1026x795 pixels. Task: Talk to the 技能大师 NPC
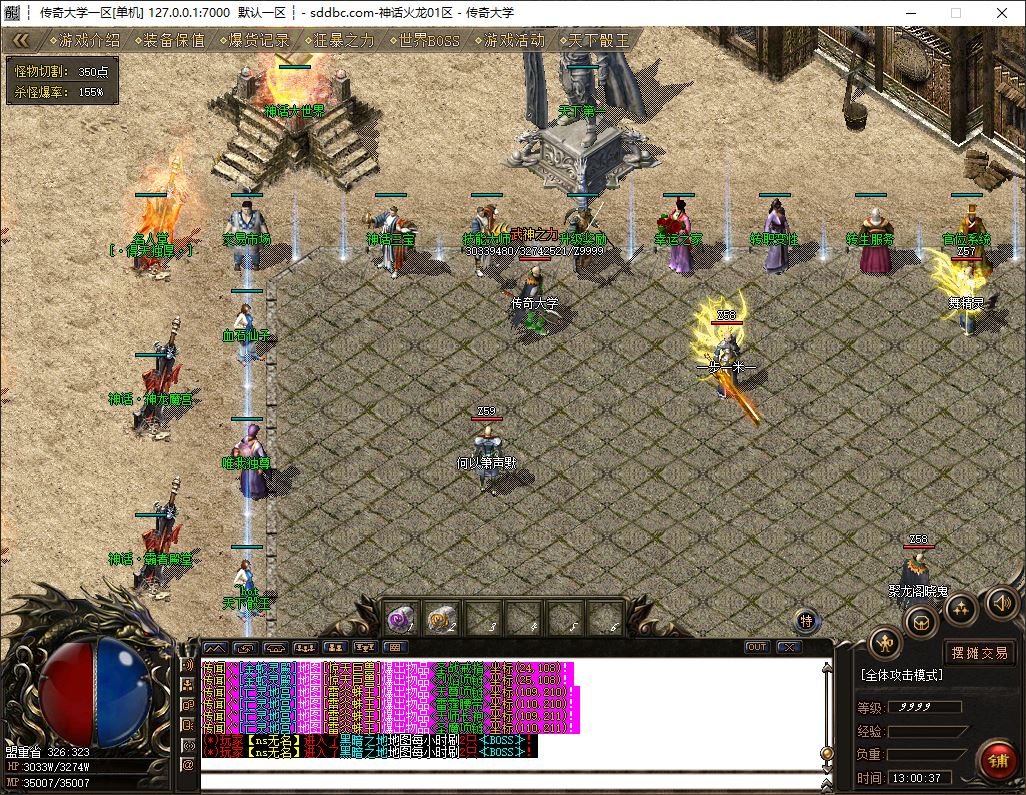pyautogui.click(x=487, y=239)
